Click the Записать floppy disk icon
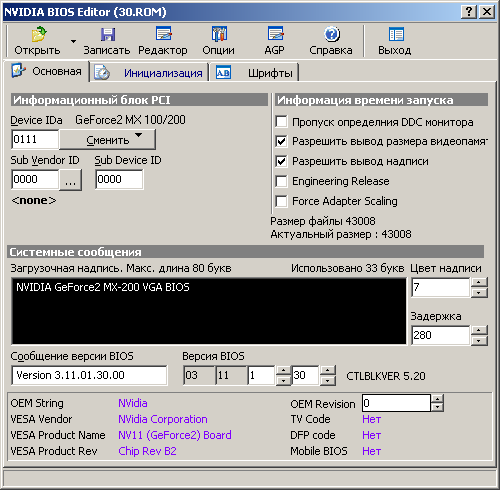 point(108,34)
